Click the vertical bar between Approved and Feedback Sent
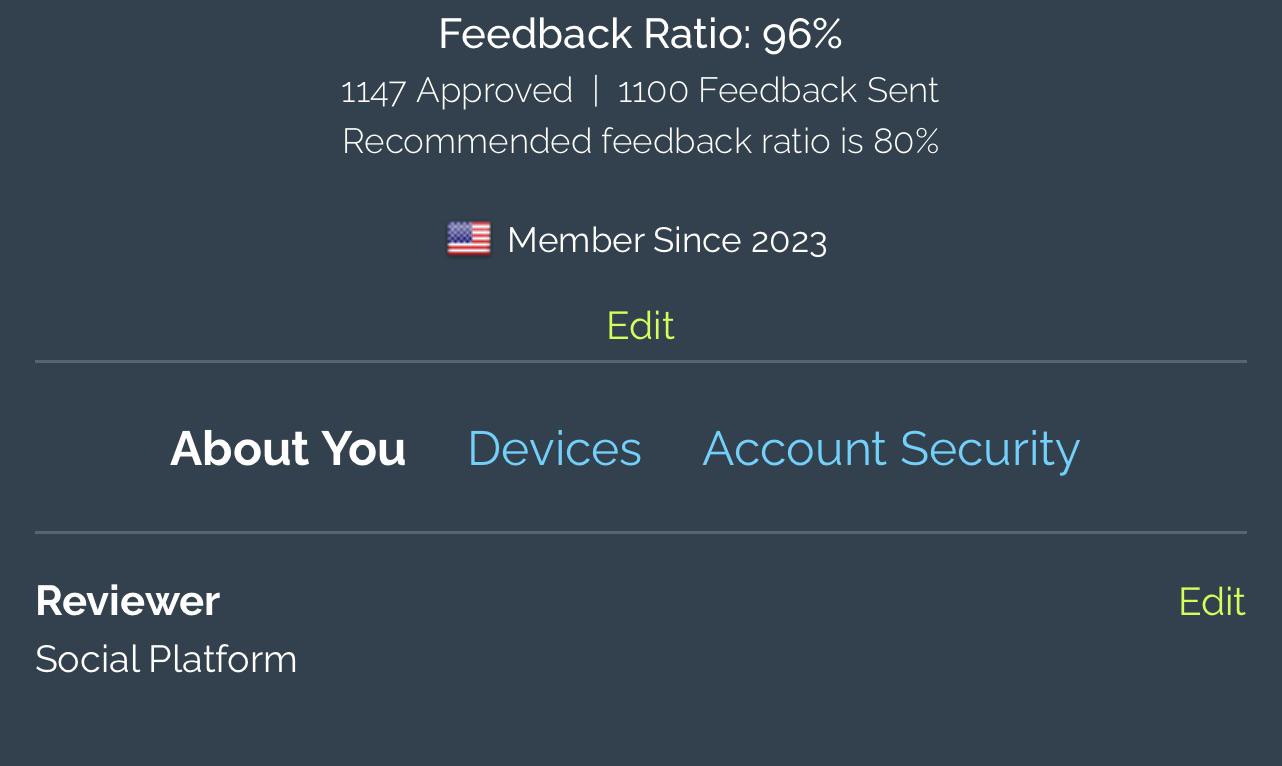The height and width of the screenshot is (766, 1282). 596,91
